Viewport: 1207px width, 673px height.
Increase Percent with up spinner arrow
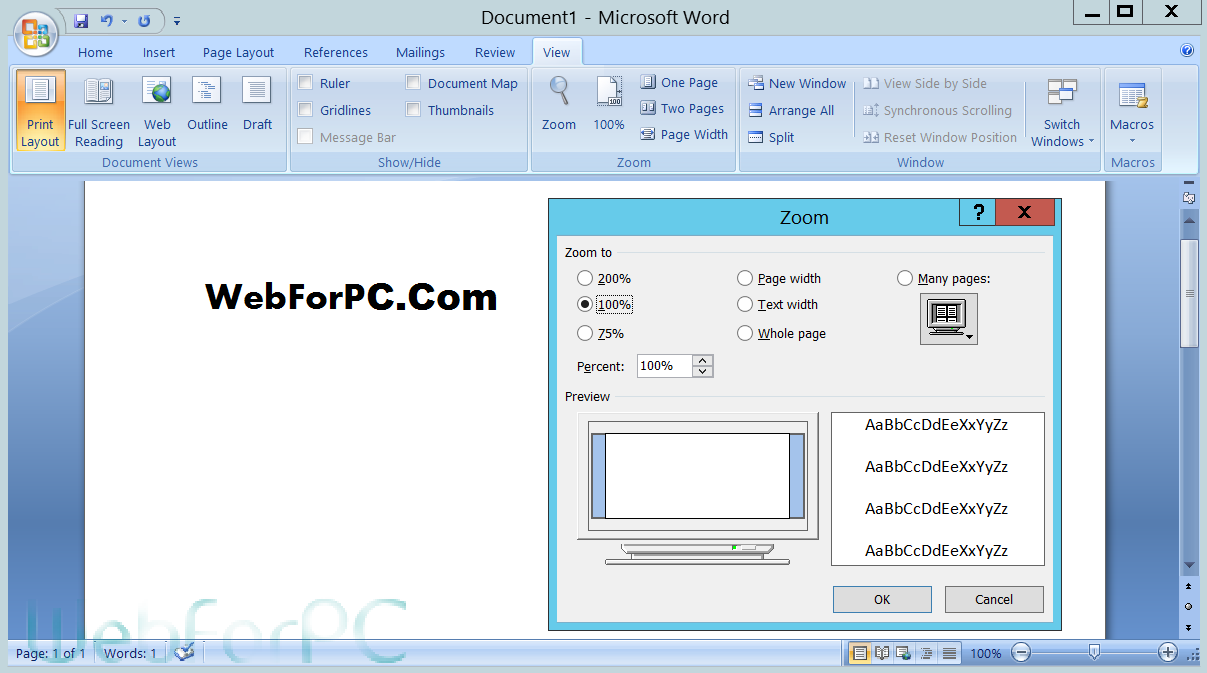point(703,361)
